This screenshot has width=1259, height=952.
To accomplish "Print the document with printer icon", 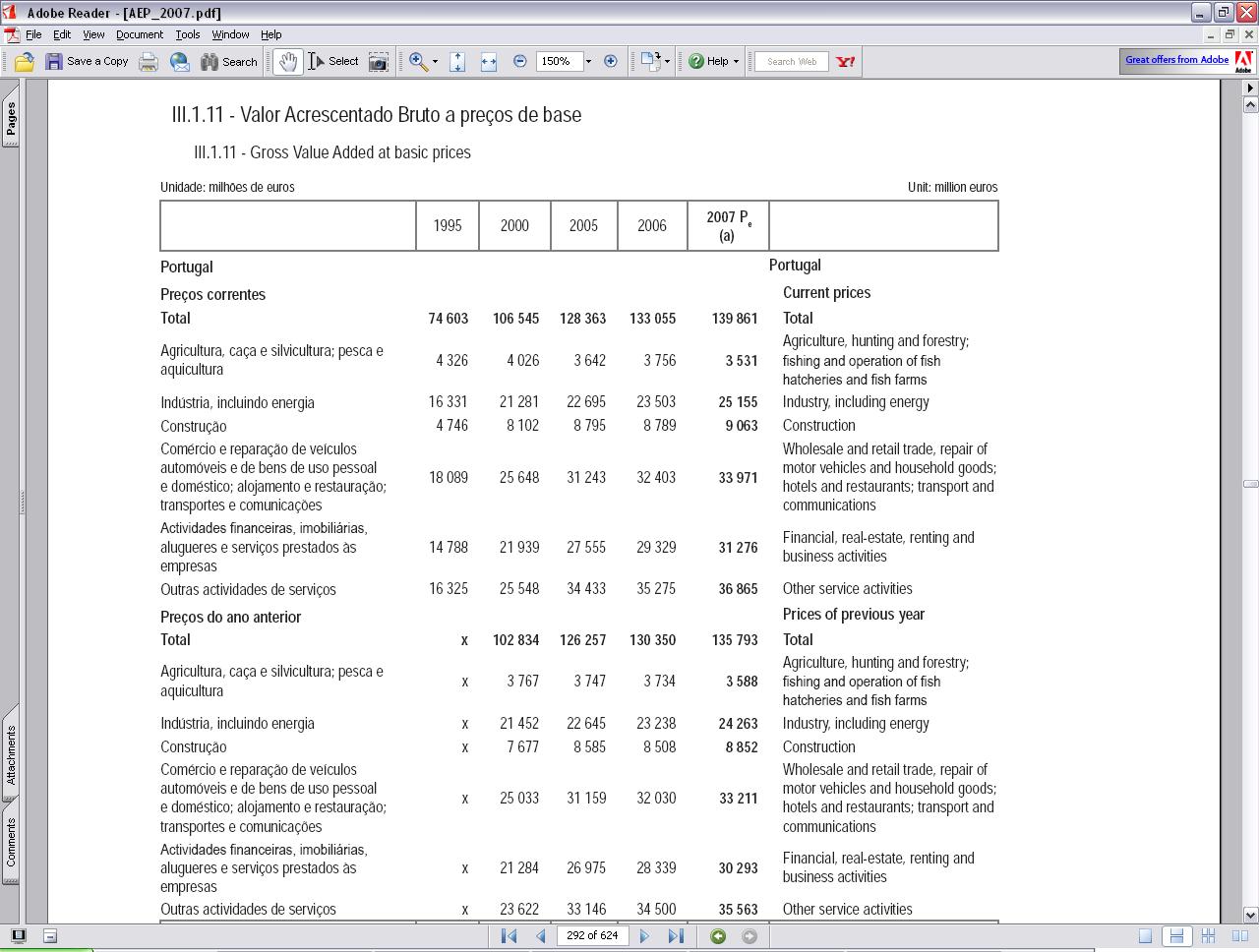I will point(149,62).
